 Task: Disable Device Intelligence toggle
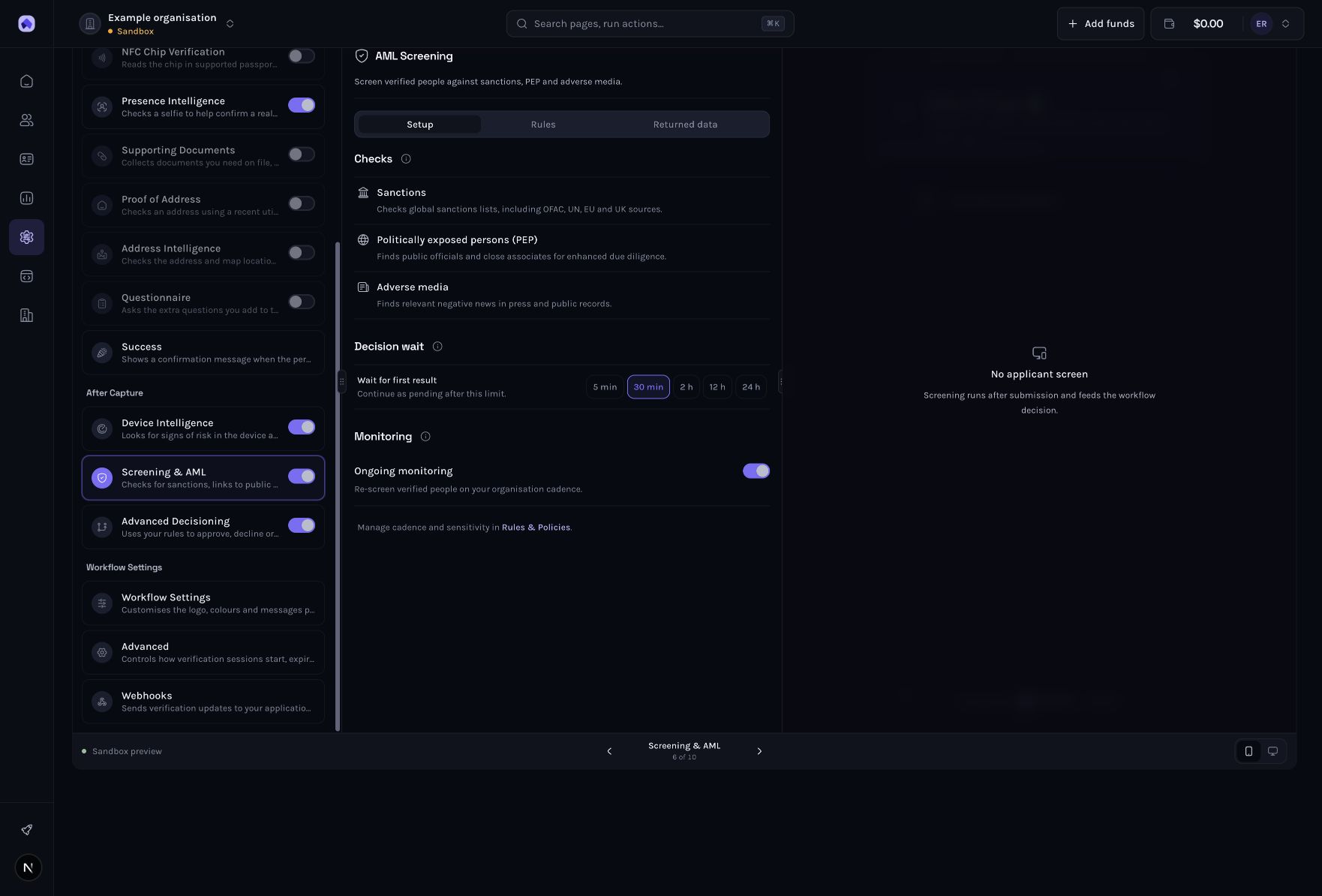(302, 427)
